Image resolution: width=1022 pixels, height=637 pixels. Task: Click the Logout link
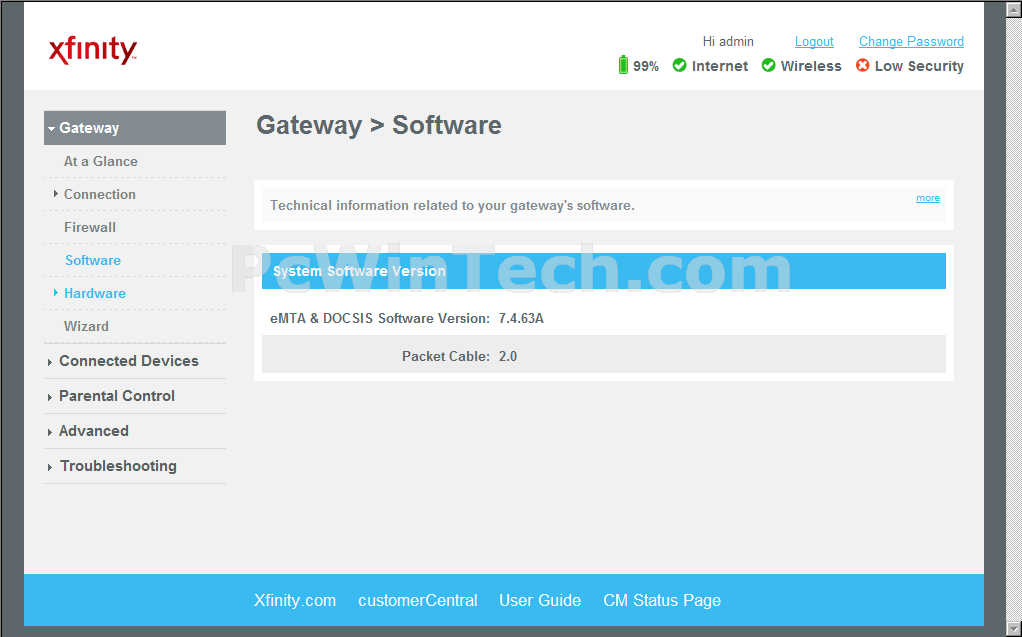click(814, 41)
